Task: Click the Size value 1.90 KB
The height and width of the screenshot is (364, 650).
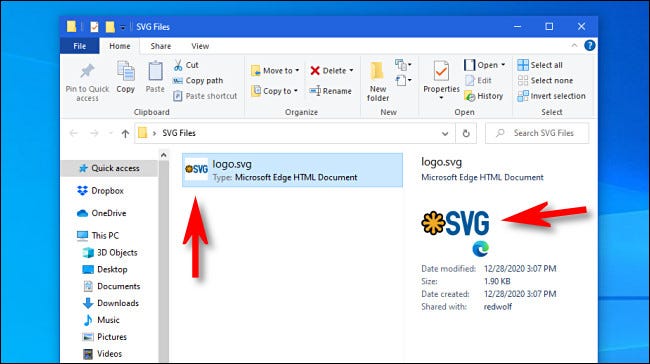Action: click(497, 281)
